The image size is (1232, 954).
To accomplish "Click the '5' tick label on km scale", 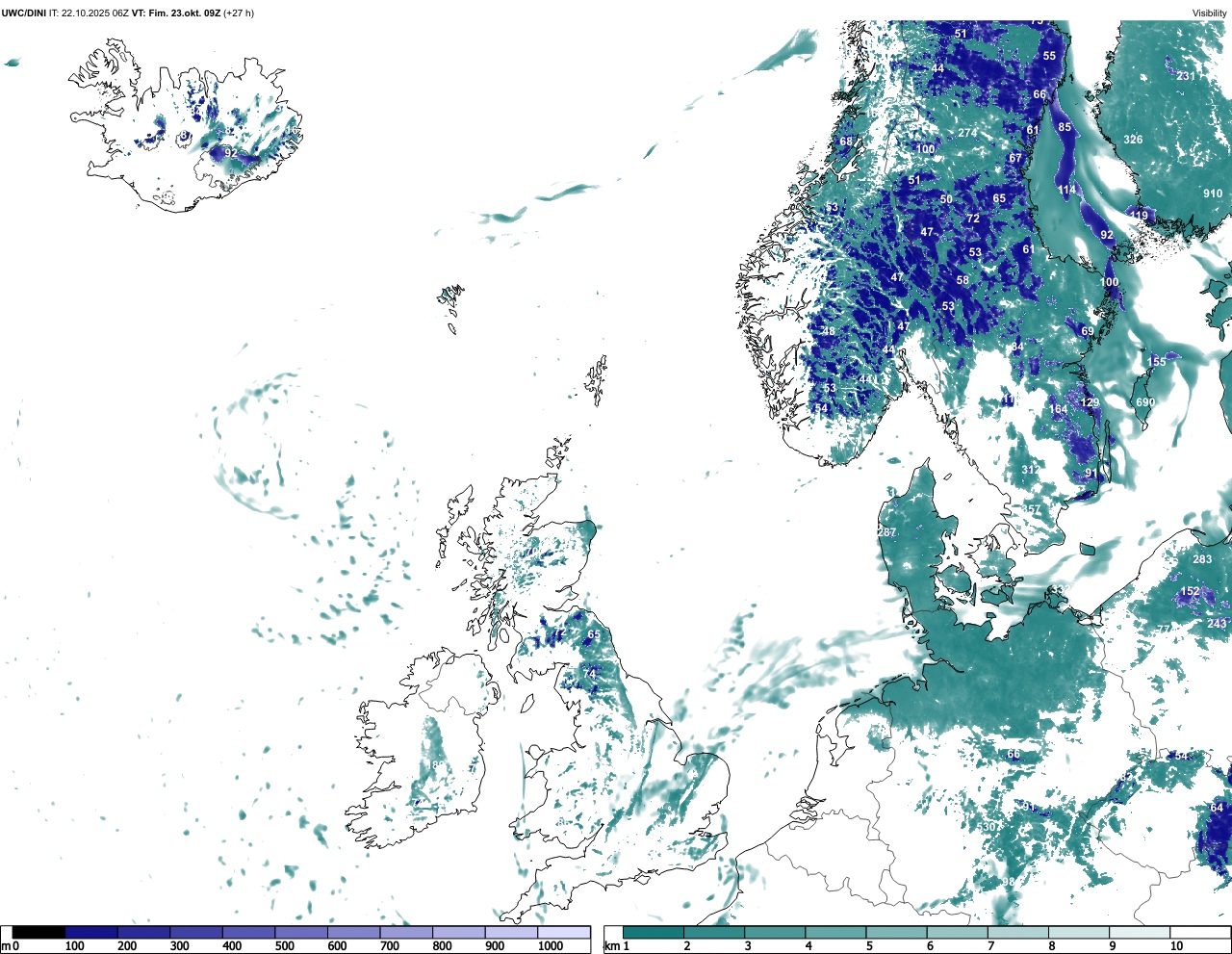I will [869, 946].
